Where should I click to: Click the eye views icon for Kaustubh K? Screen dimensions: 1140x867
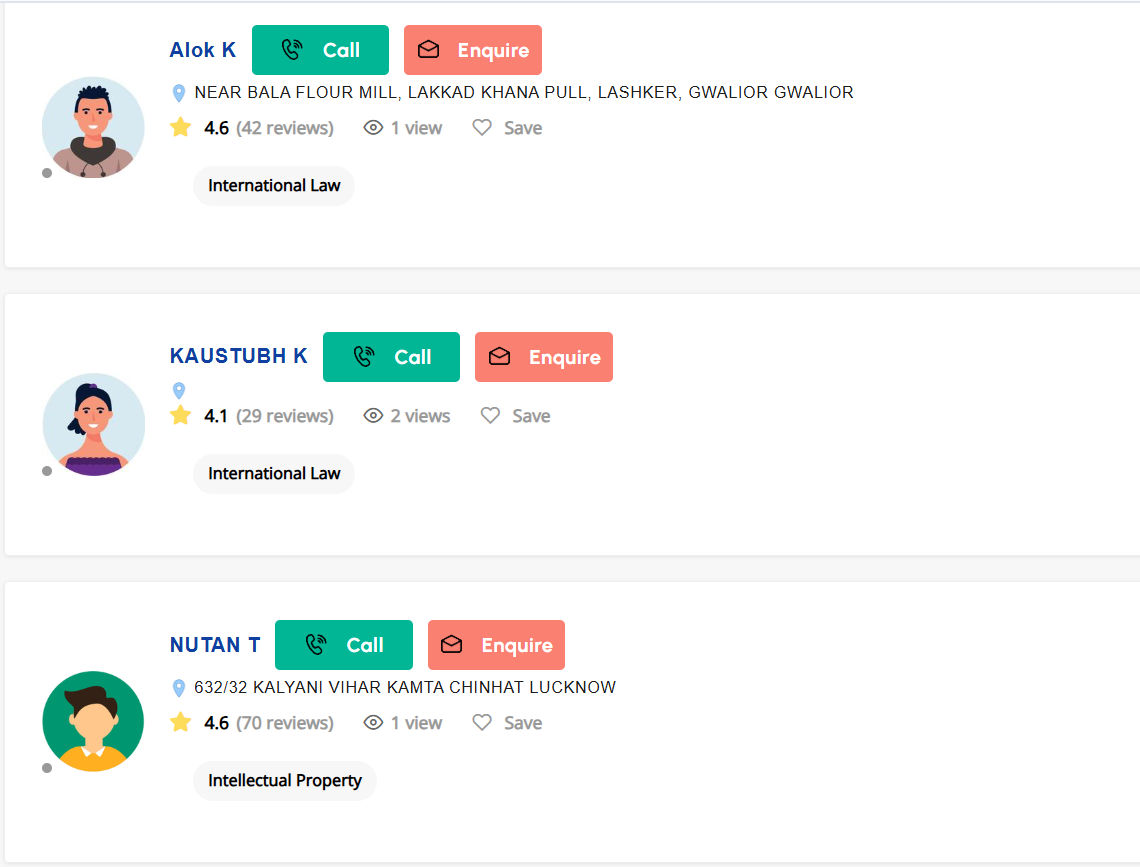pyautogui.click(x=374, y=416)
